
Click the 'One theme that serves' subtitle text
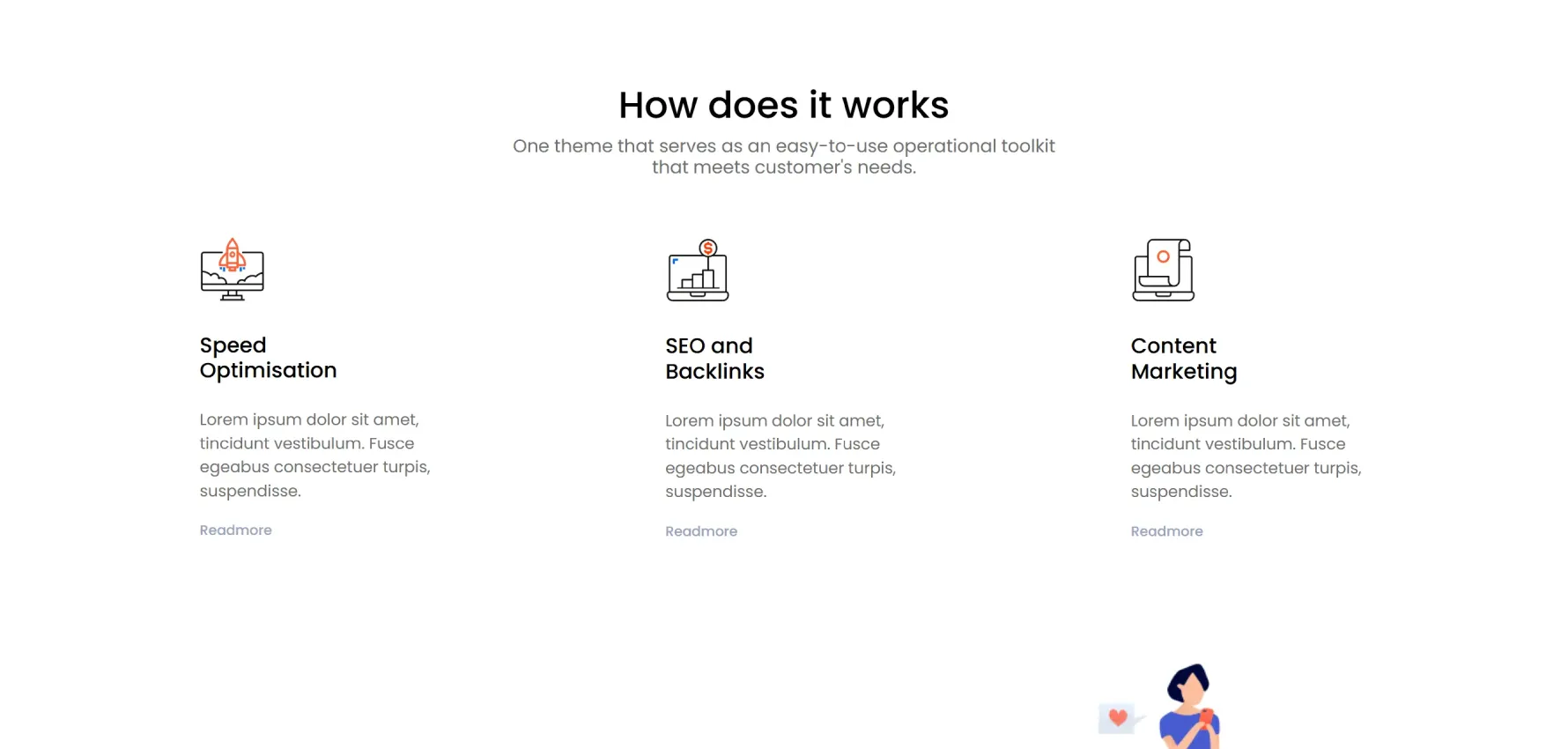coord(783,157)
